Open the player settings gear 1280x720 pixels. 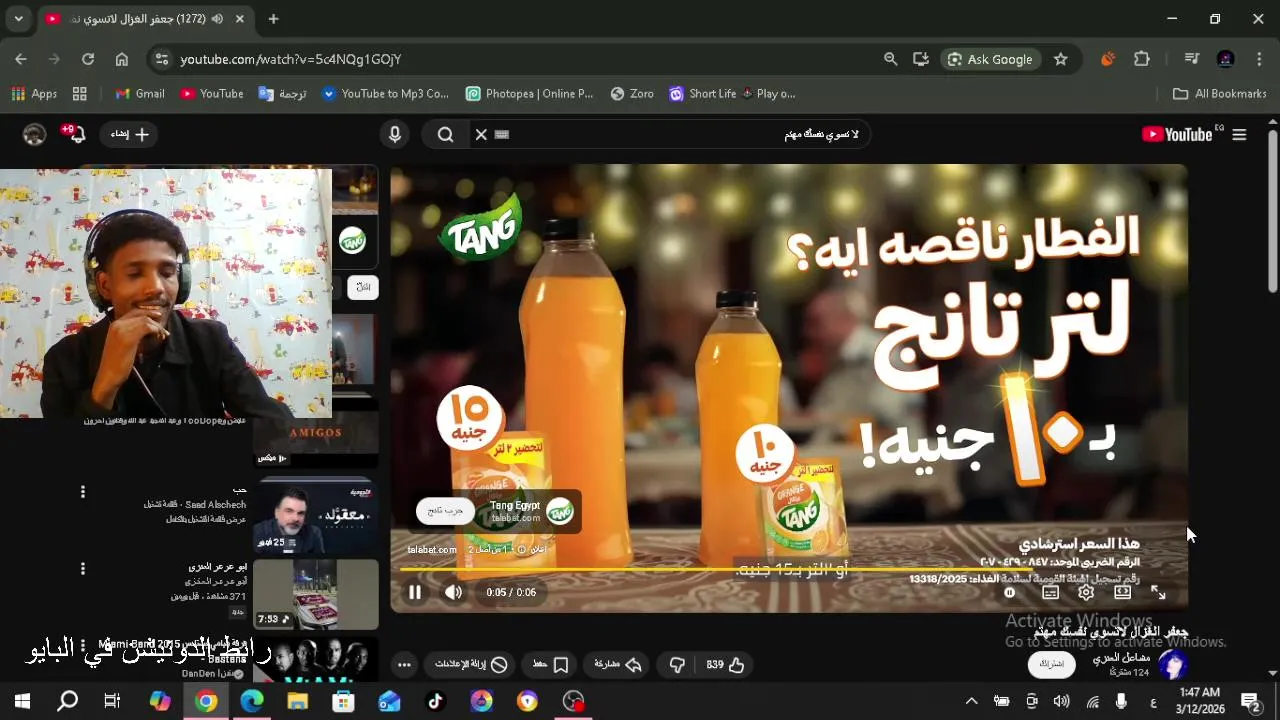point(1086,592)
